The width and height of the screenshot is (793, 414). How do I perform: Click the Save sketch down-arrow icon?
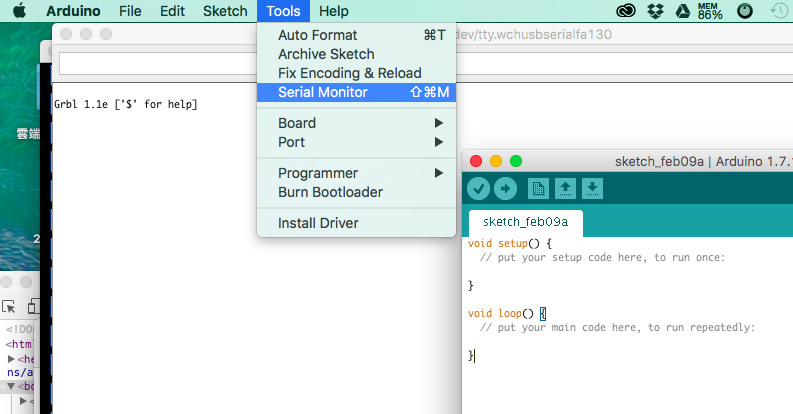coord(592,188)
